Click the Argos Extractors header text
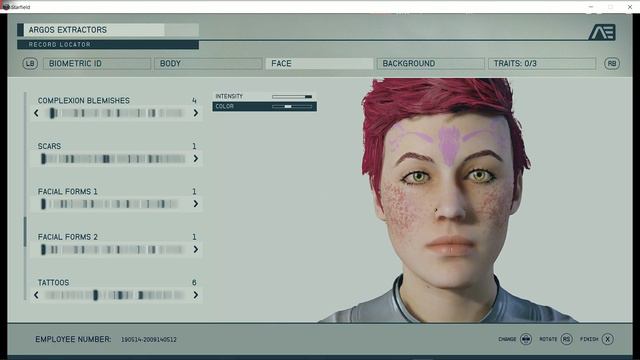This screenshot has height=360, width=640. click(x=68, y=30)
